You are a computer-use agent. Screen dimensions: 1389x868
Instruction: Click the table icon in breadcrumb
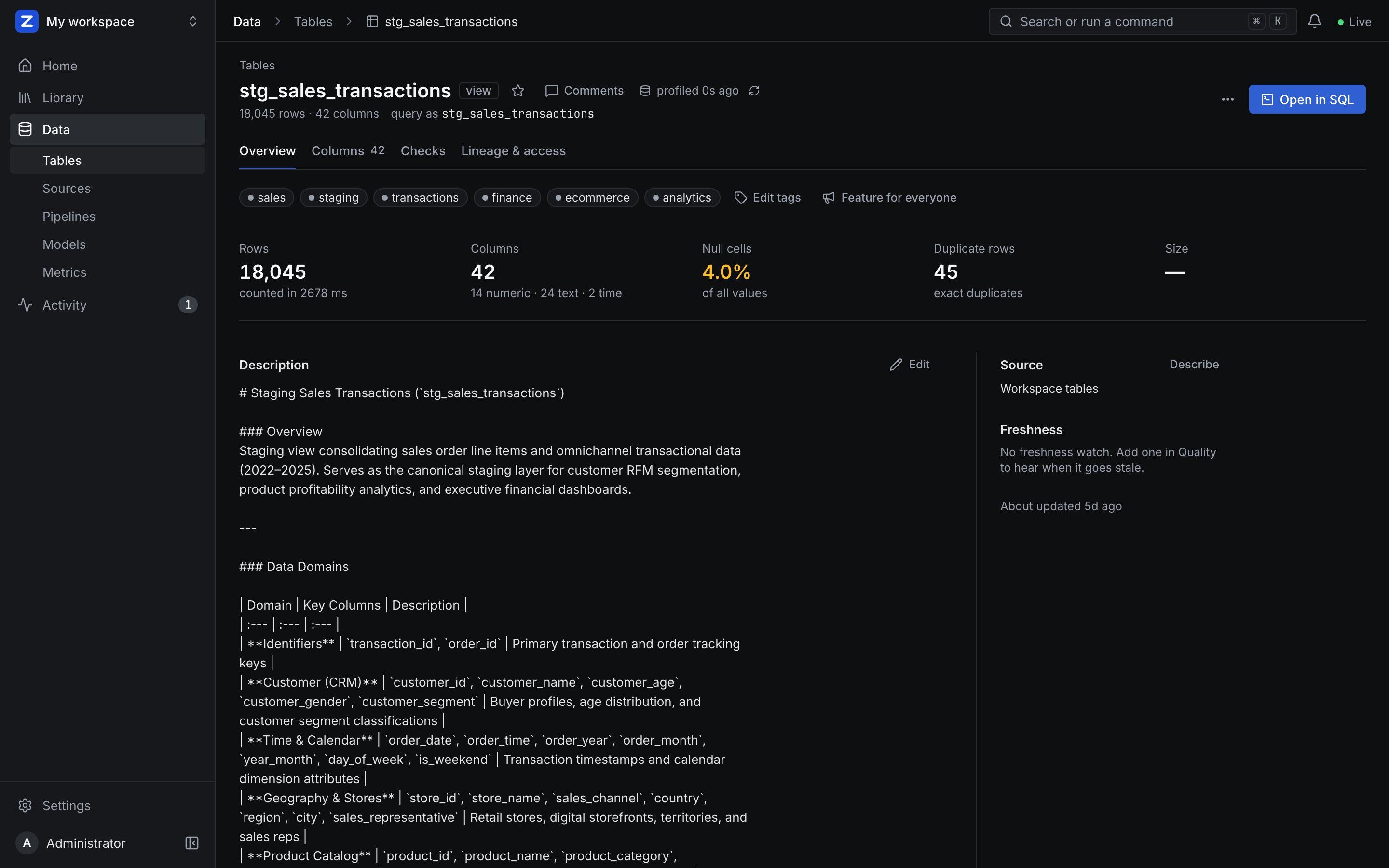372,21
